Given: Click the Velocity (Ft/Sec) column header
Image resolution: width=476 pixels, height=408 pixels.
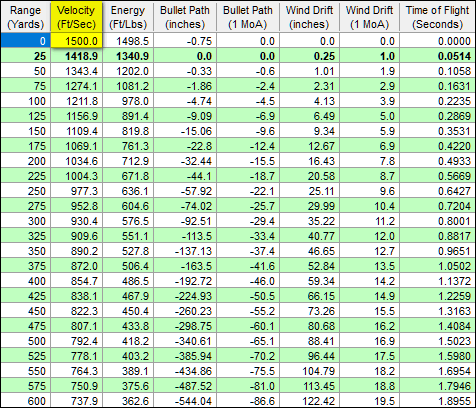Looking at the screenshot, I should click(x=76, y=17).
